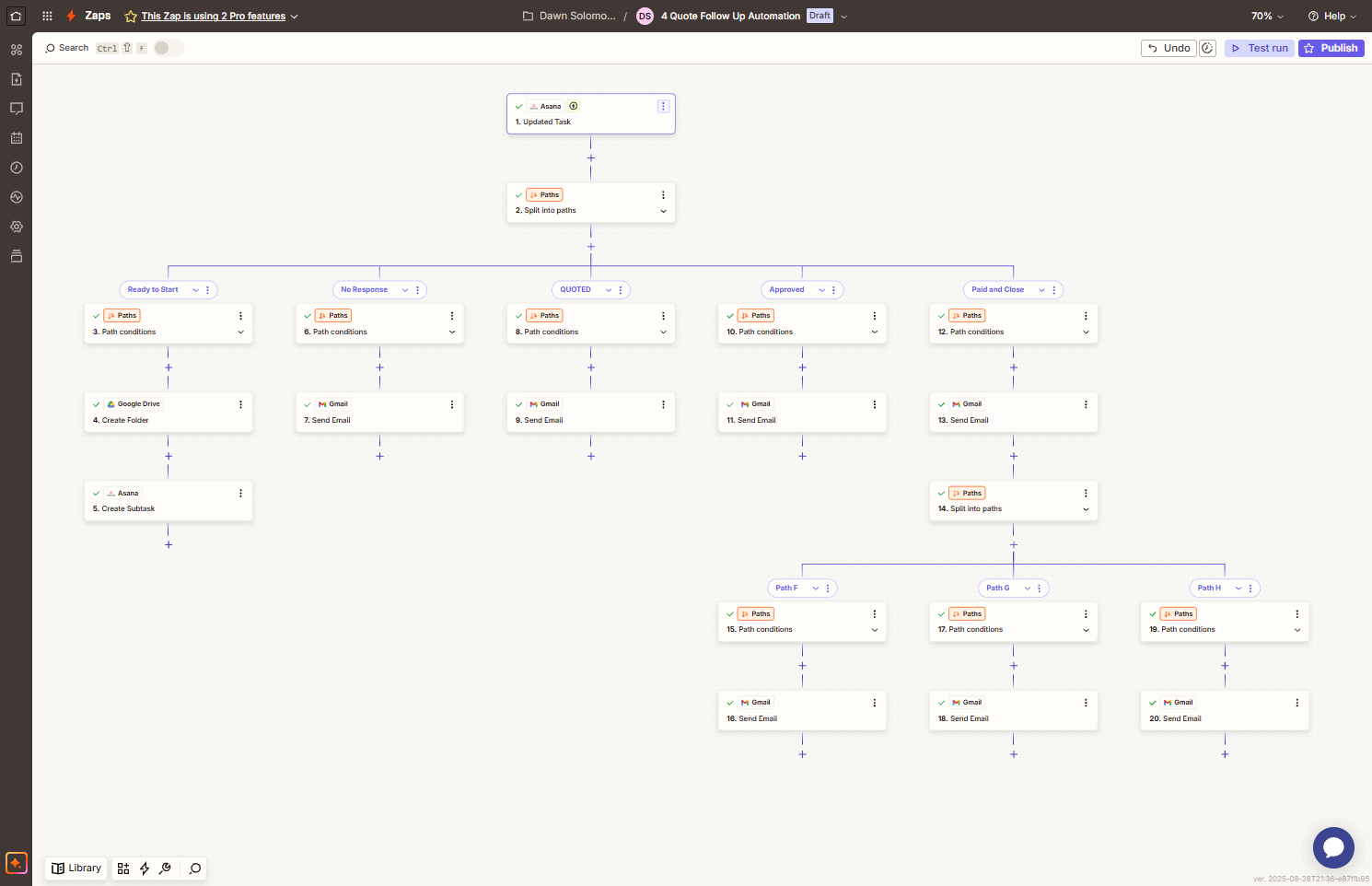The height and width of the screenshot is (886, 1372).
Task: Open the 'This Zap is using 2 Pro features' link
Action: 214,16
